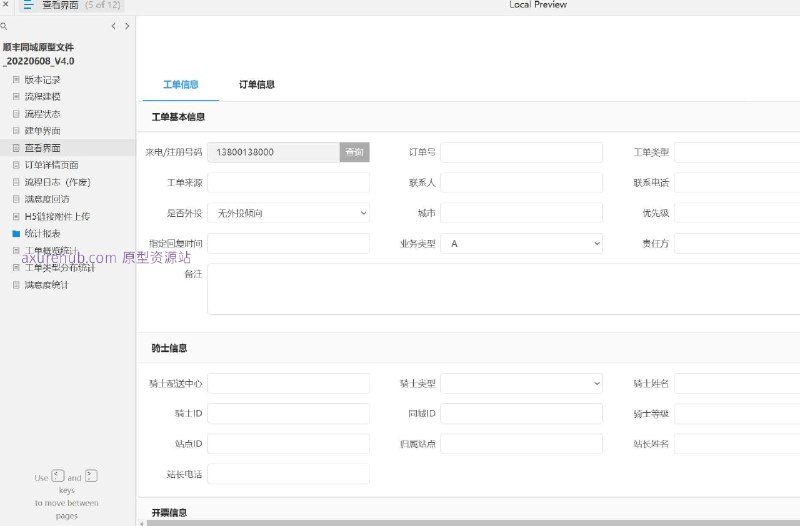This screenshot has height=526, width=800.
Task: Open the 流程日志 (作废) page
Action: pyautogui.click(x=58, y=182)
